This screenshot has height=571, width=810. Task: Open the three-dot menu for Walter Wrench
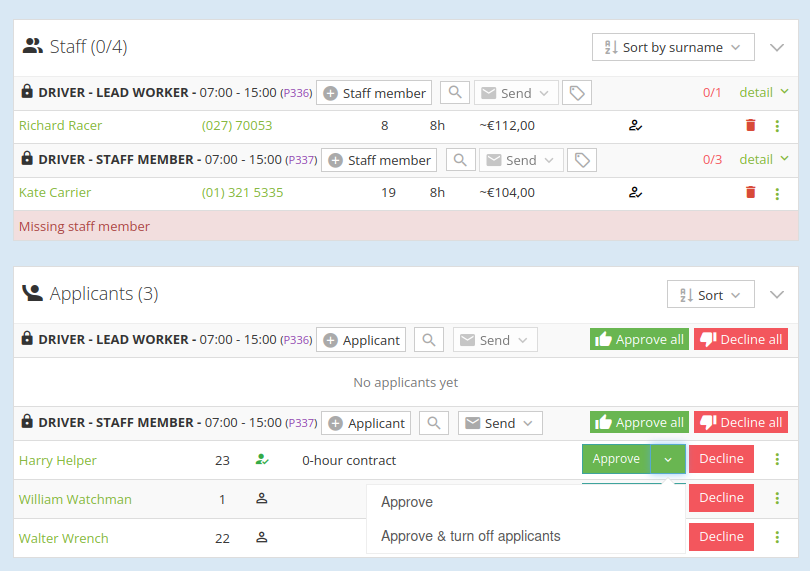(x=777, y=537)
